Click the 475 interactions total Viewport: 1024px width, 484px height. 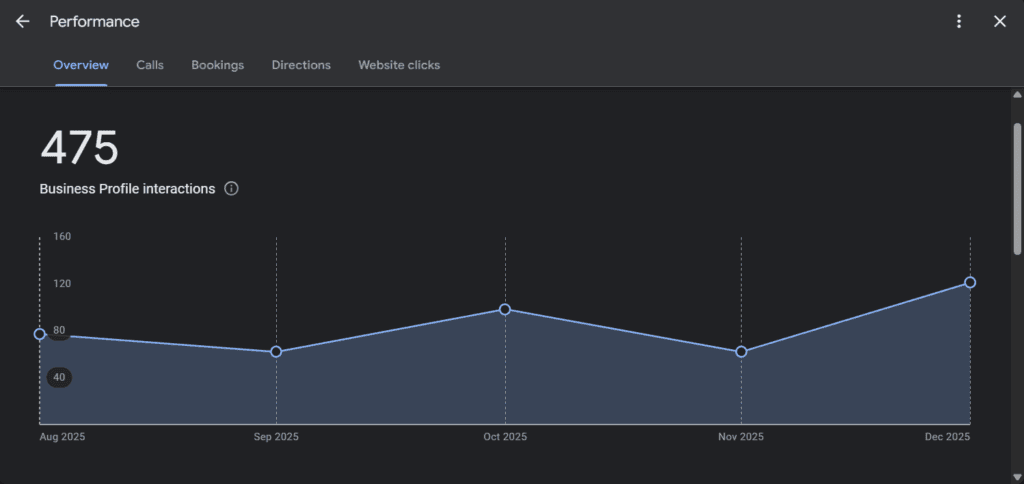(x=79, y=149)
